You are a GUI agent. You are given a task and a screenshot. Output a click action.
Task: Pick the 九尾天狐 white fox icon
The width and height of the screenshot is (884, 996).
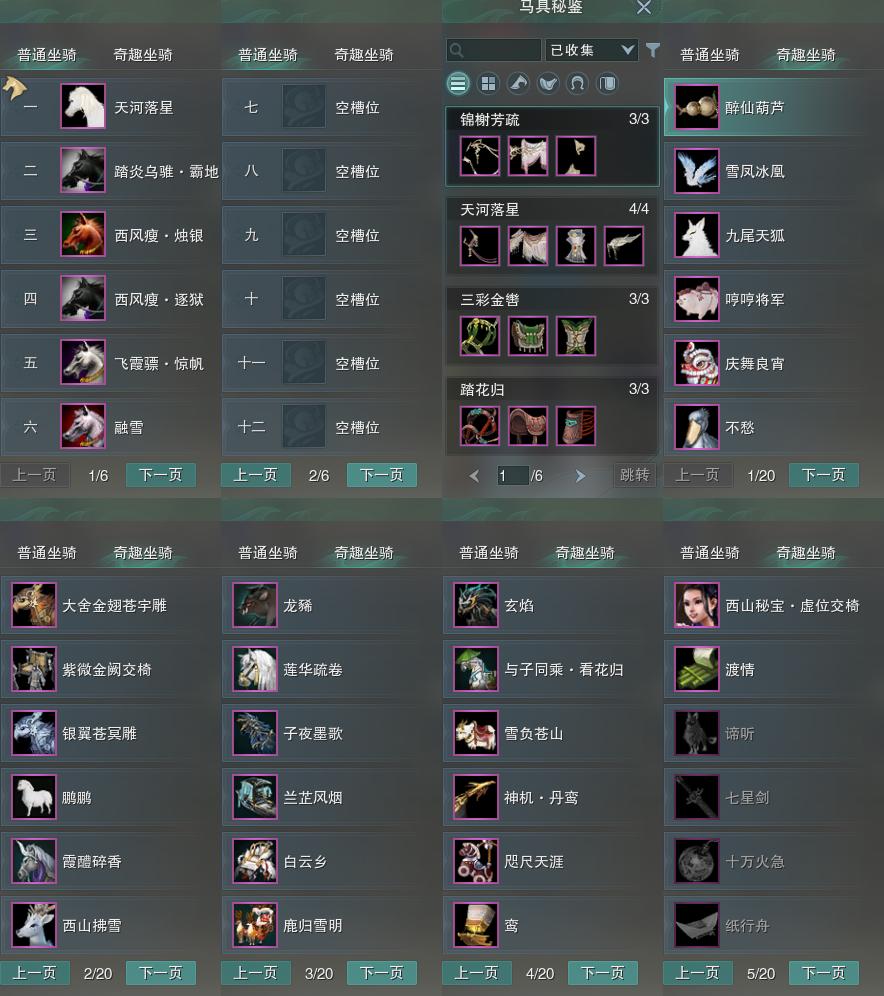(x=697, y=235)
